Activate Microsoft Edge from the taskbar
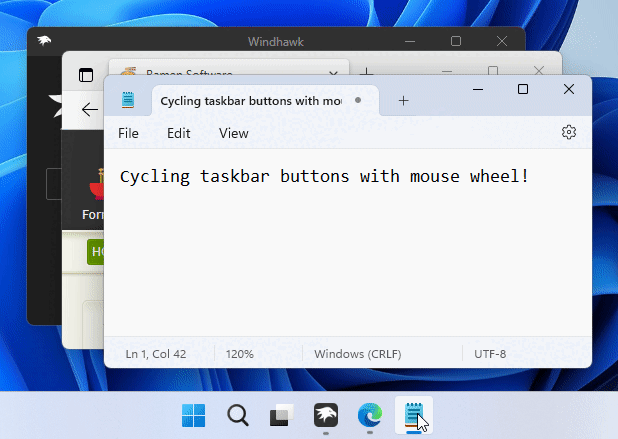Image resolution: width=618 pixels, height=439 pixels. coord(370,415)
